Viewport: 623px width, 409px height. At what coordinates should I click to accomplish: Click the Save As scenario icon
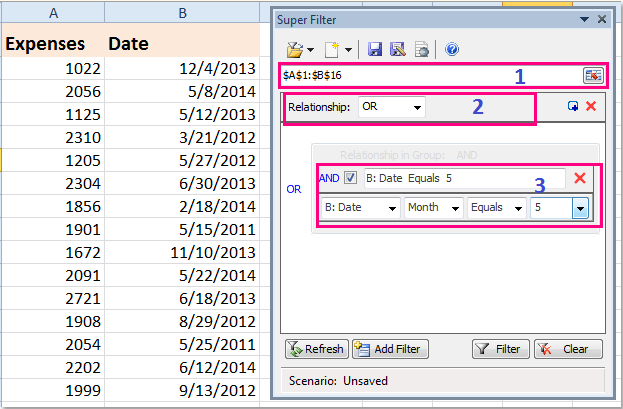point(398,49)
